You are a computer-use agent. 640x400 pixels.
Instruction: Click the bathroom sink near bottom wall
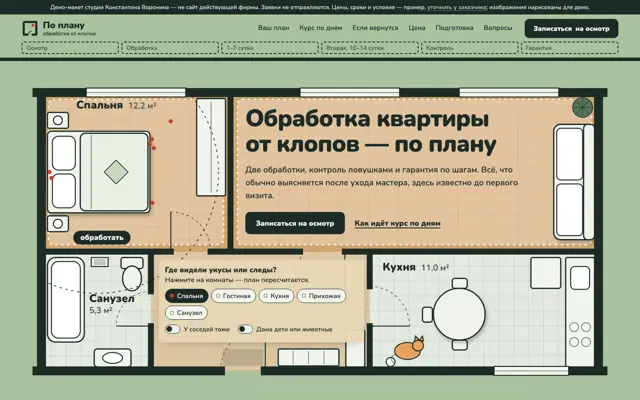tap(113, 358)
